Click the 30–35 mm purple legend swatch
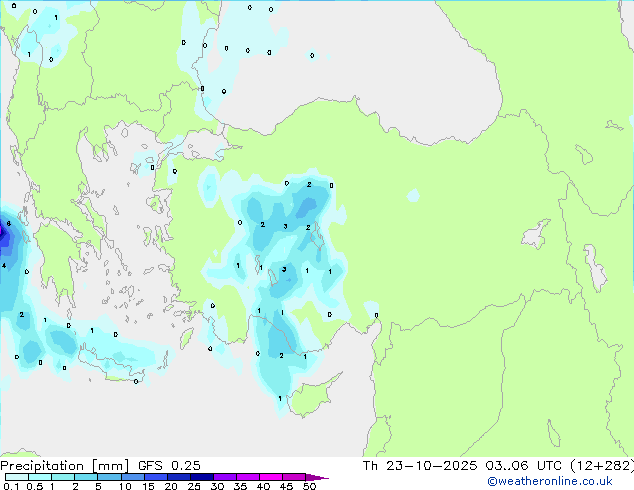Screen dimensions: 634x490 225,477
